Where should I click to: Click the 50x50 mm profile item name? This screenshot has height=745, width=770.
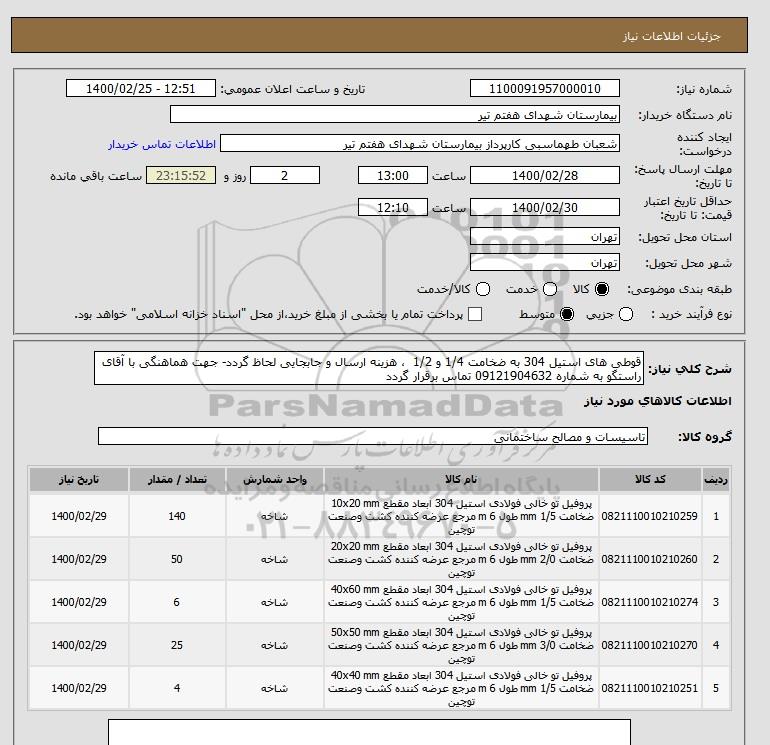coord(461,645)
